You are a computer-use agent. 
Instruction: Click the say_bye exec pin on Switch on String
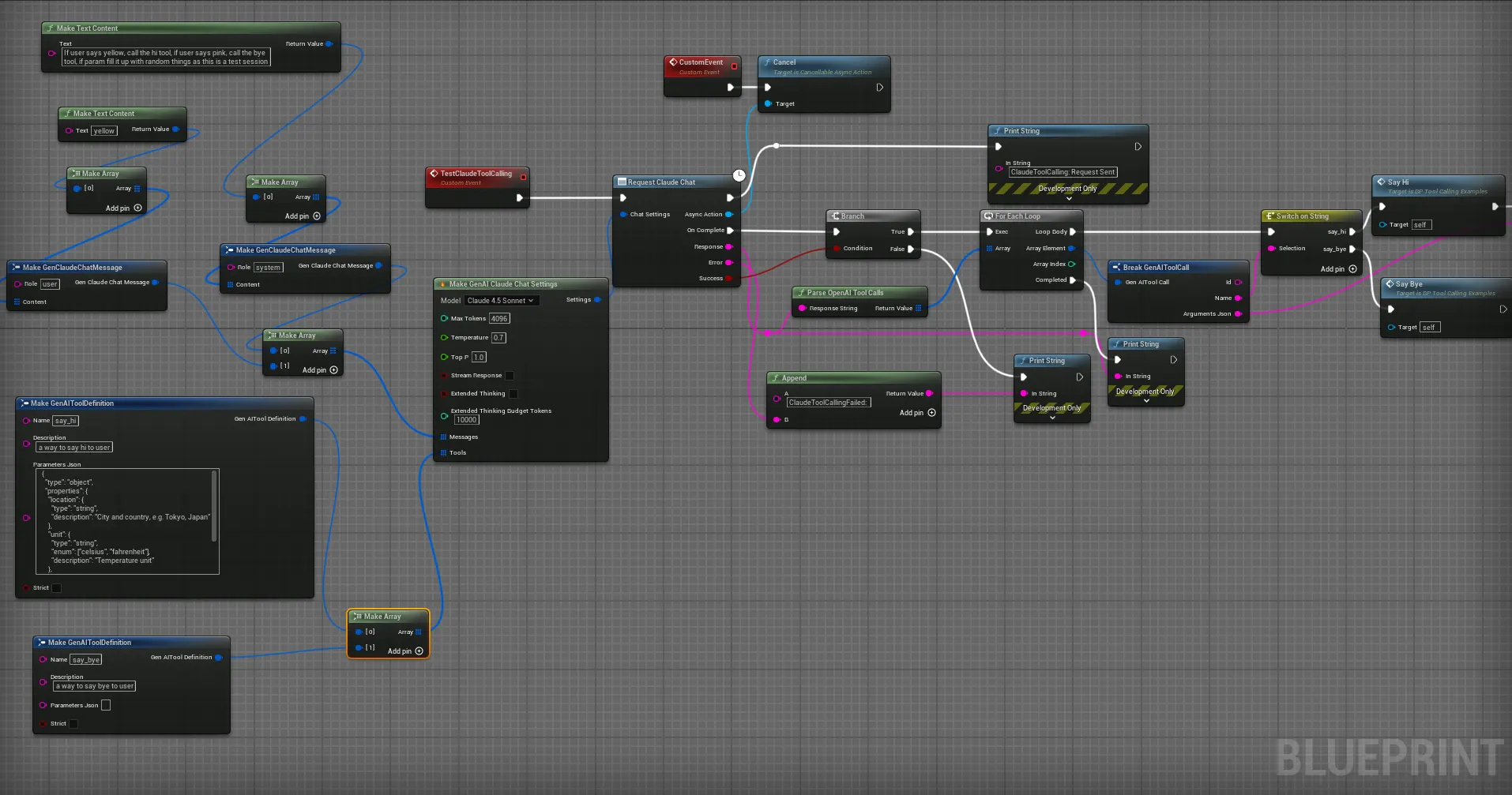[1352, 249]
